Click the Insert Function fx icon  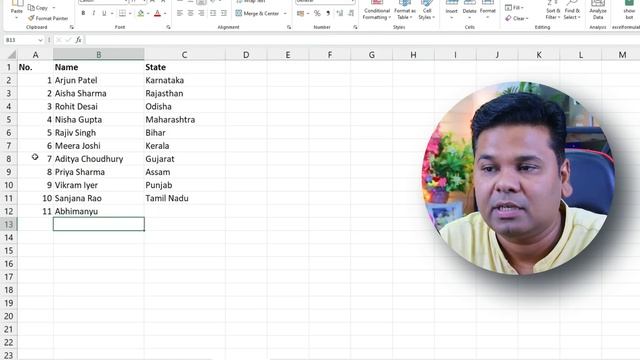(78, 40)
